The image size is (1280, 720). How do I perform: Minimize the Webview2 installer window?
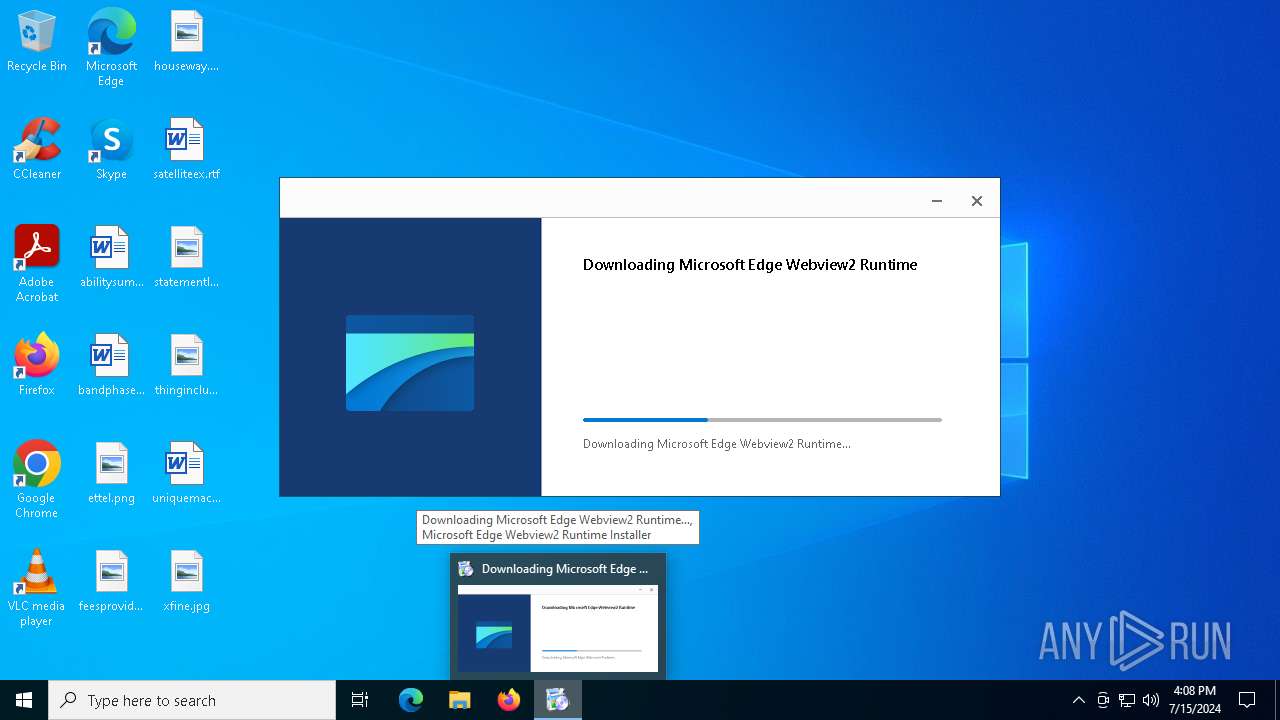[937, 201]
